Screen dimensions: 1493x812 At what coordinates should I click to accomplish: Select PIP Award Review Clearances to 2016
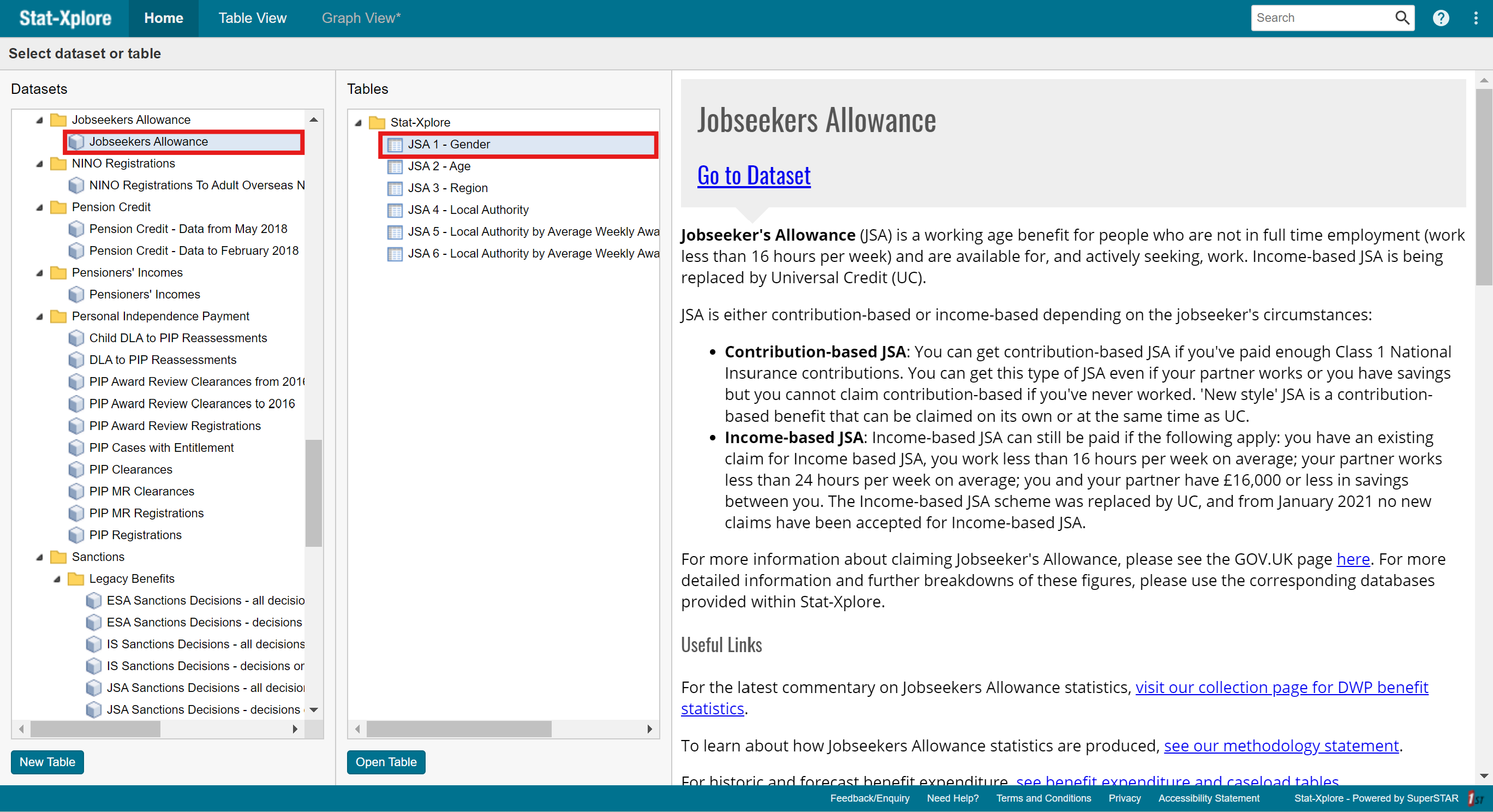[x=192, y=404]
